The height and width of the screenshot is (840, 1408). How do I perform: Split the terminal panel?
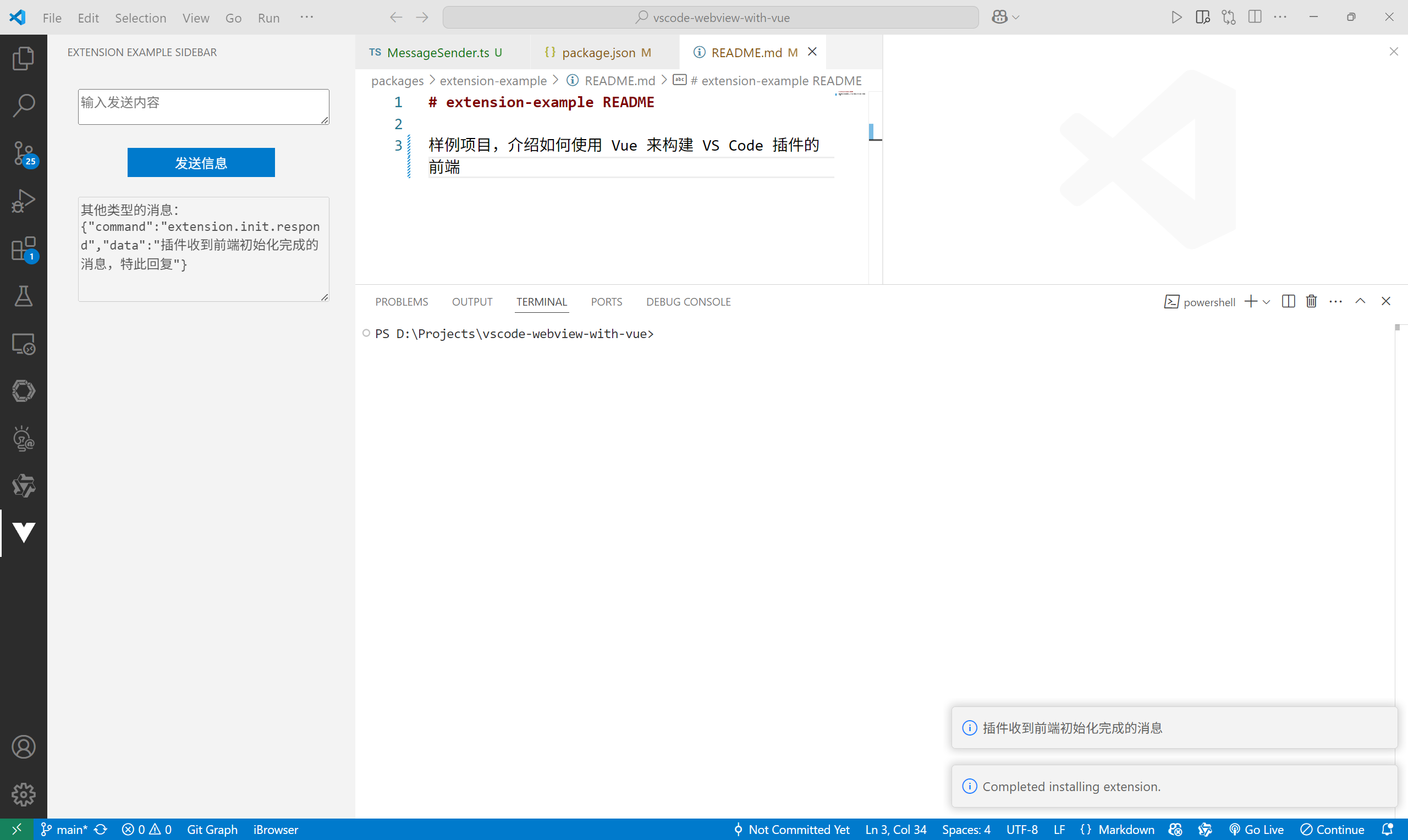(x=1288, y=301)
